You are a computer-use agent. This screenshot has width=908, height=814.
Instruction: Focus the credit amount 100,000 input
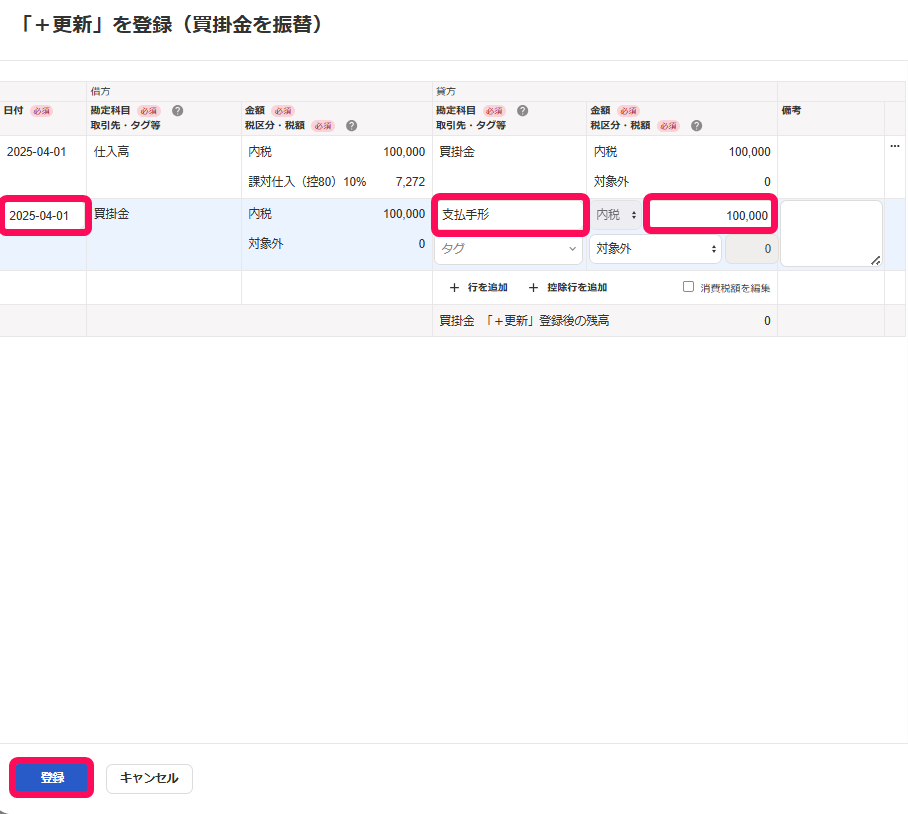pos(711,215)
